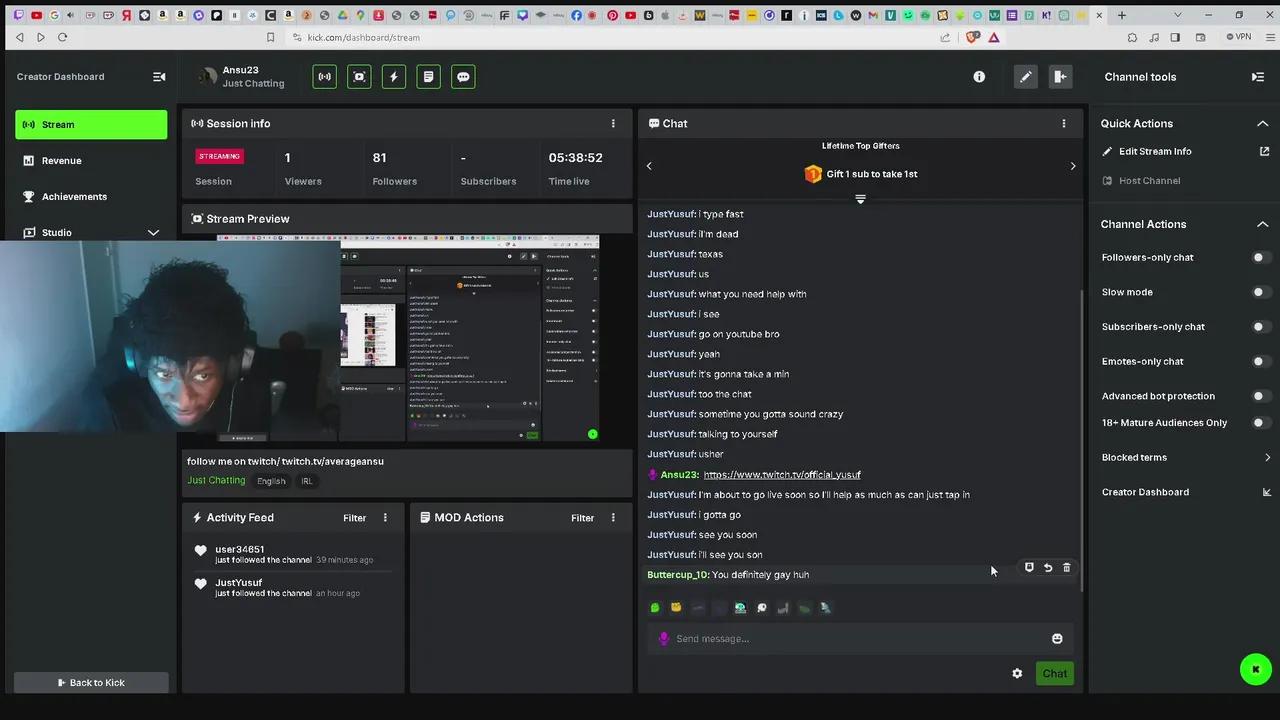Open Activity Feed three-dot menu

click(385, 517)
